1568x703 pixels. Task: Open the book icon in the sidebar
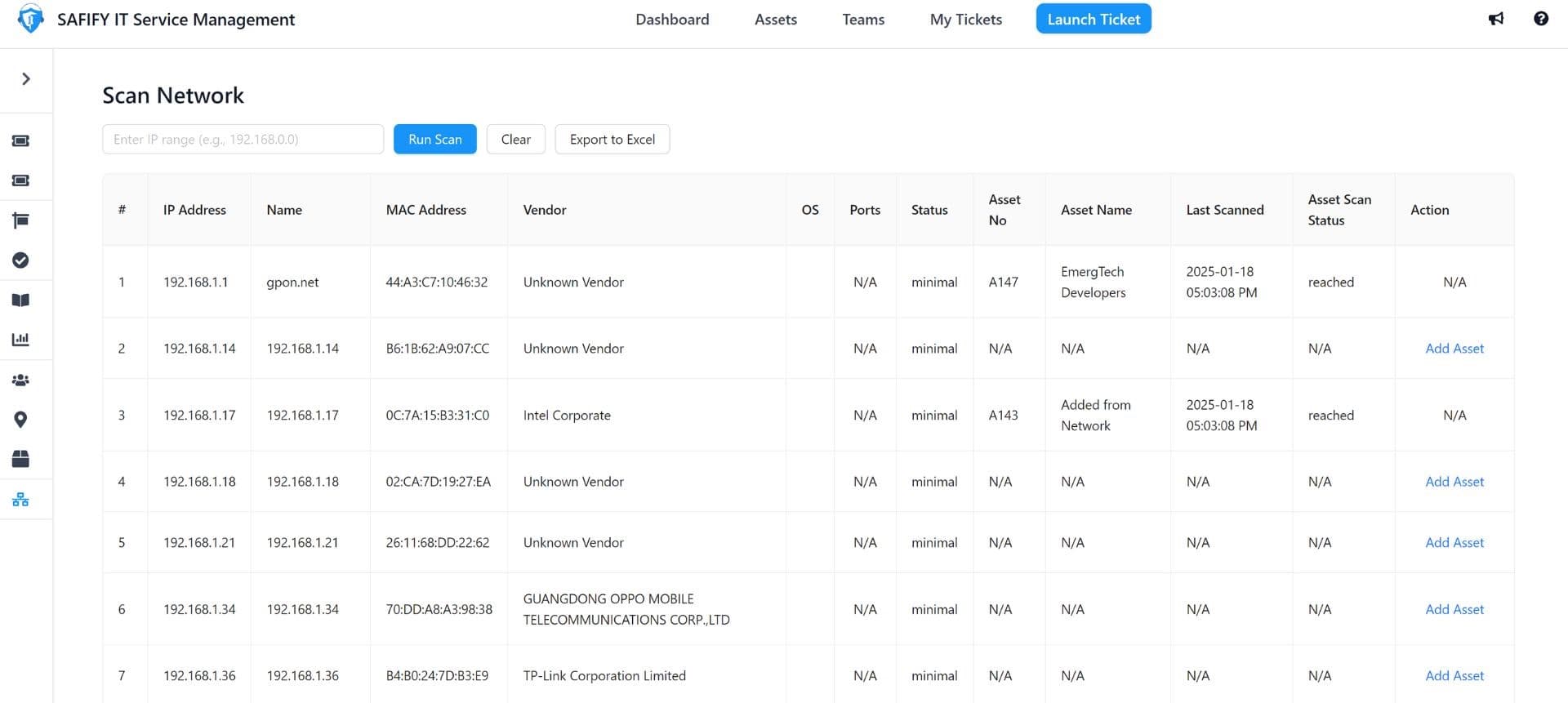tap(20, 300)
